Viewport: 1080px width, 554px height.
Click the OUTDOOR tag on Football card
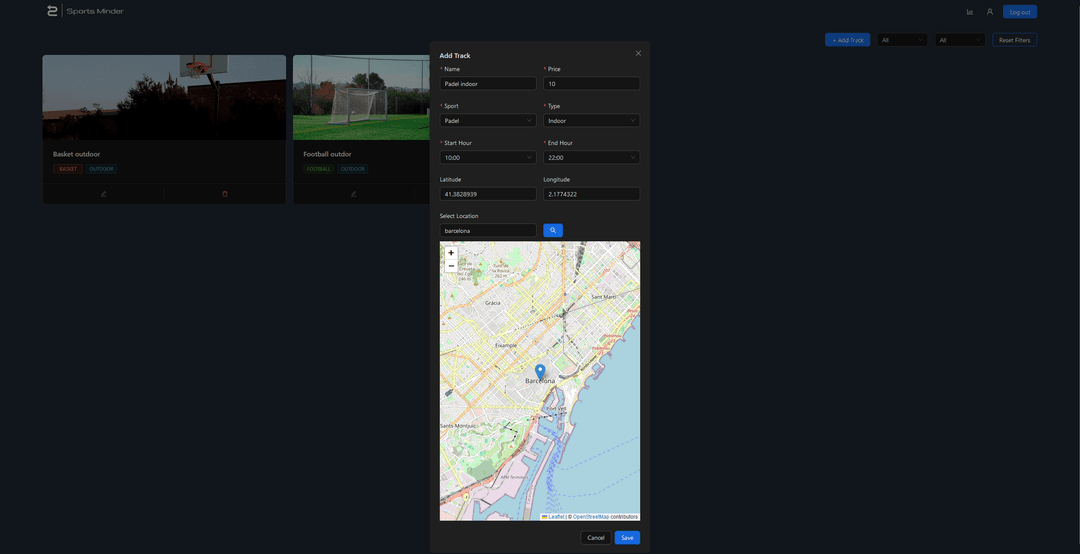click(353, 169)
